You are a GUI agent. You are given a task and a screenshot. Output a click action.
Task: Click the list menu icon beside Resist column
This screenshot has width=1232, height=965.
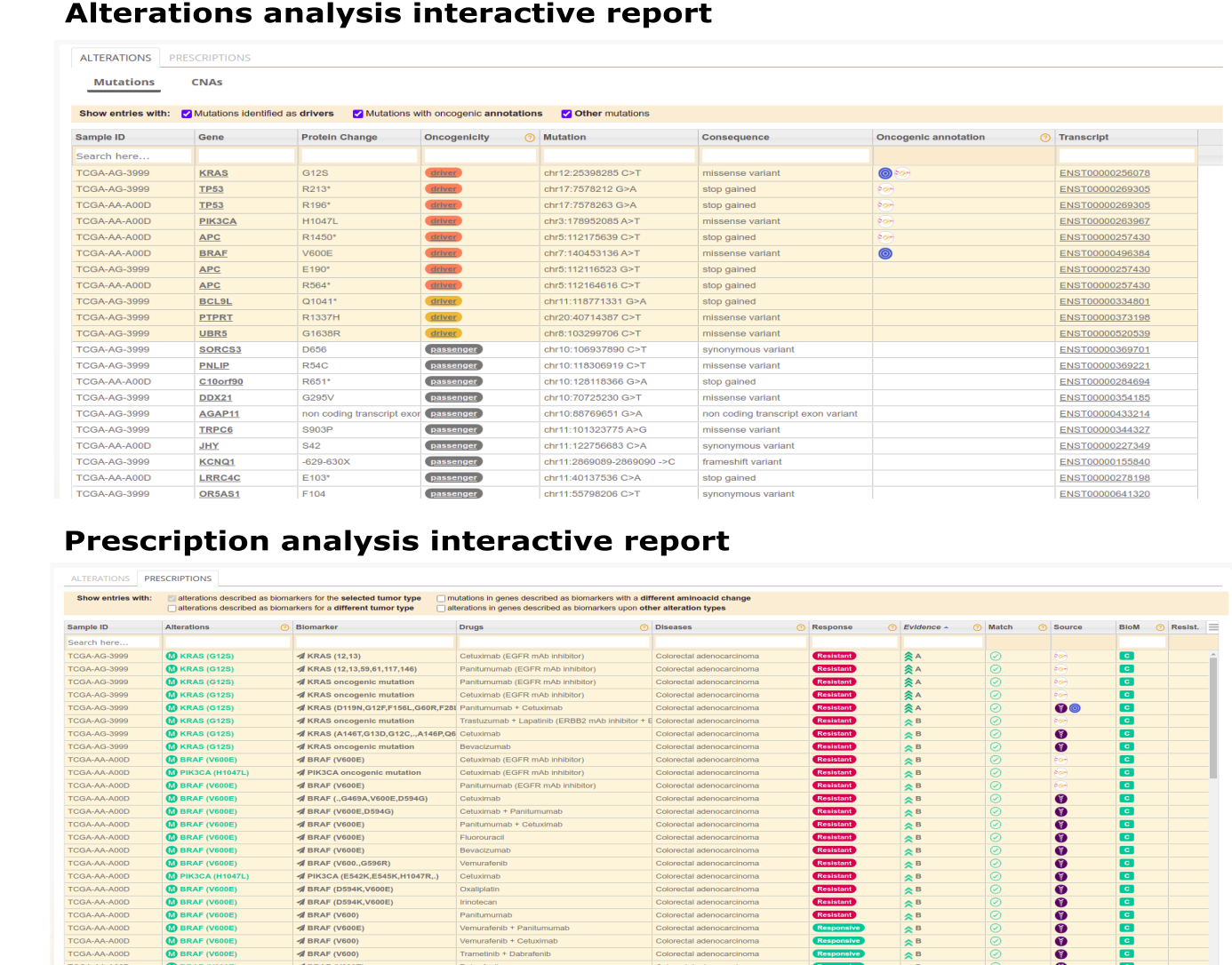[1212, 626]
